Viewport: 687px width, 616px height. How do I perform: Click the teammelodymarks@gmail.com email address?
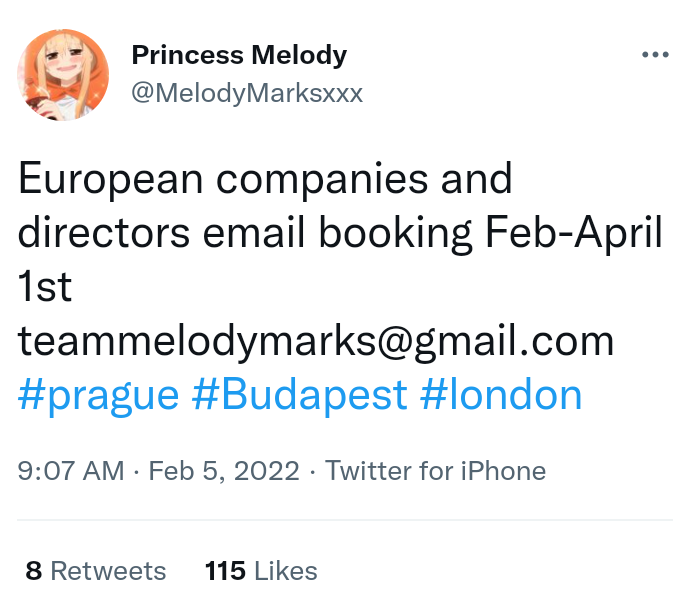(316, 342)
